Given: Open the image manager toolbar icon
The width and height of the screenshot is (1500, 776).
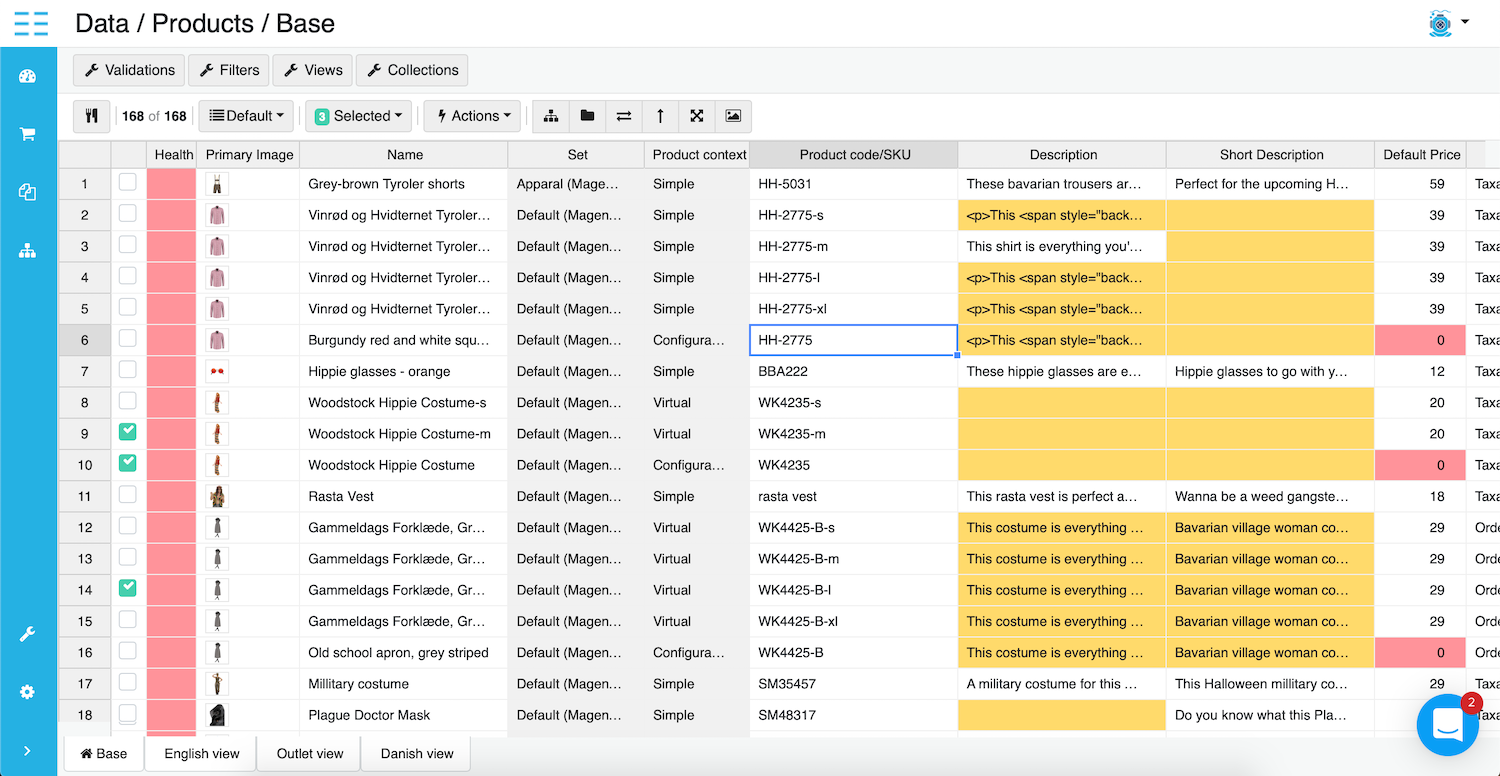Looking at the screenshot, I should coord(732,116).
